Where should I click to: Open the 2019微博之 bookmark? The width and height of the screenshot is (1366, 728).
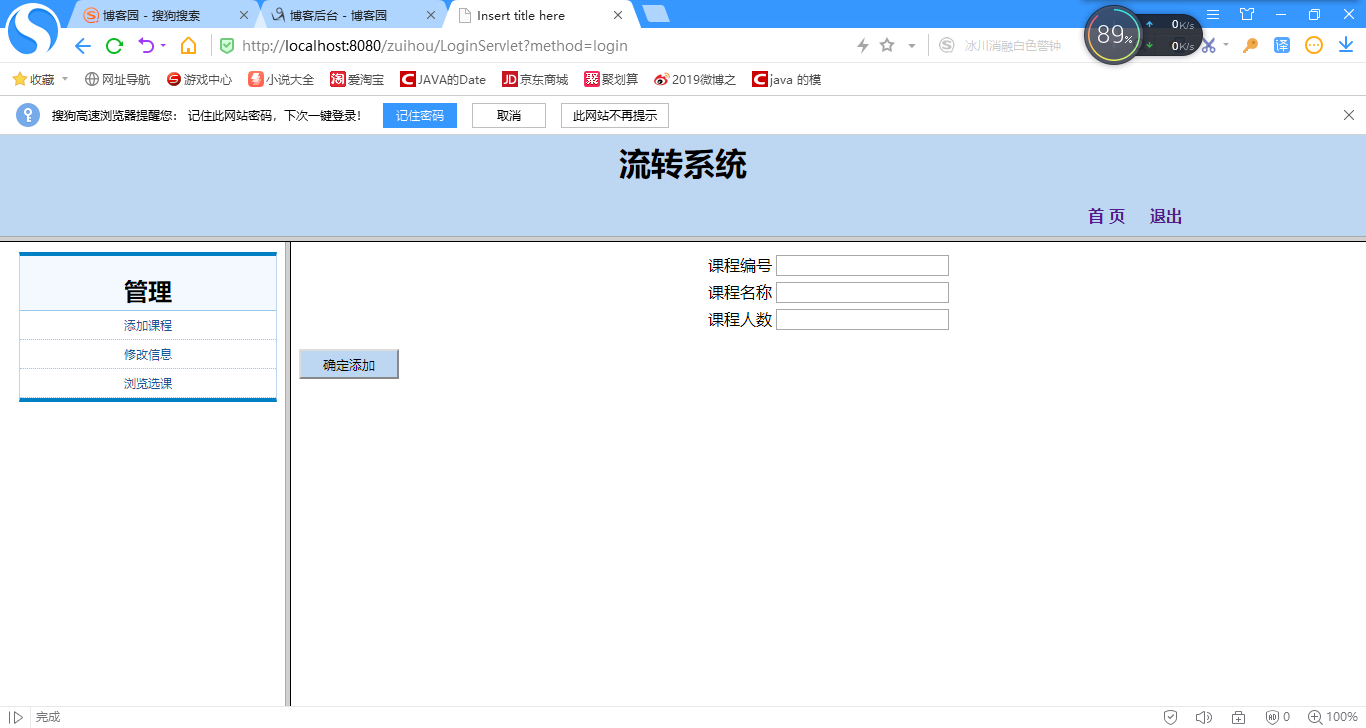[x=695, y=79]
